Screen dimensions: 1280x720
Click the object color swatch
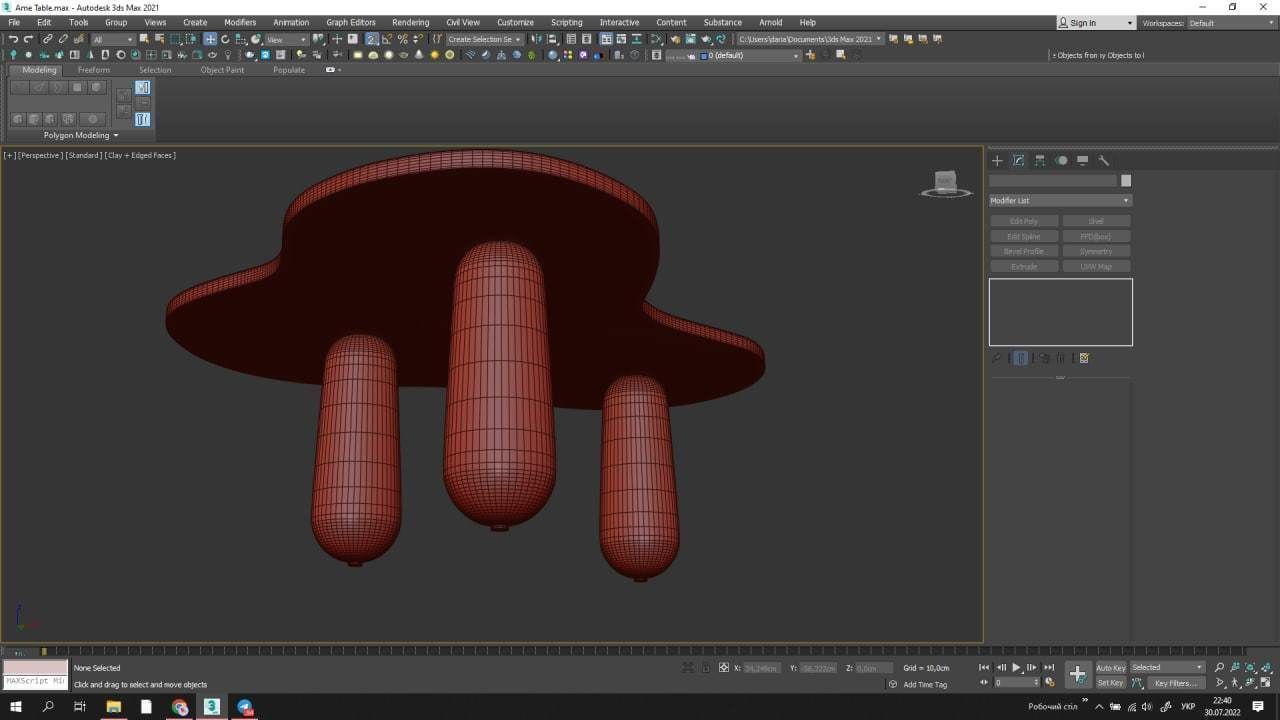click(1126, 181)
